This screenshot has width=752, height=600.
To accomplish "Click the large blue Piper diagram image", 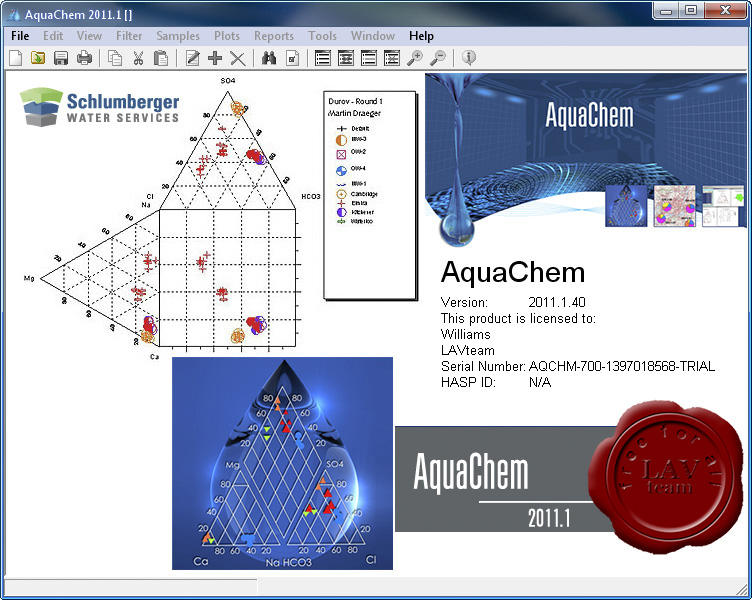I will click(x=282, y=463).
